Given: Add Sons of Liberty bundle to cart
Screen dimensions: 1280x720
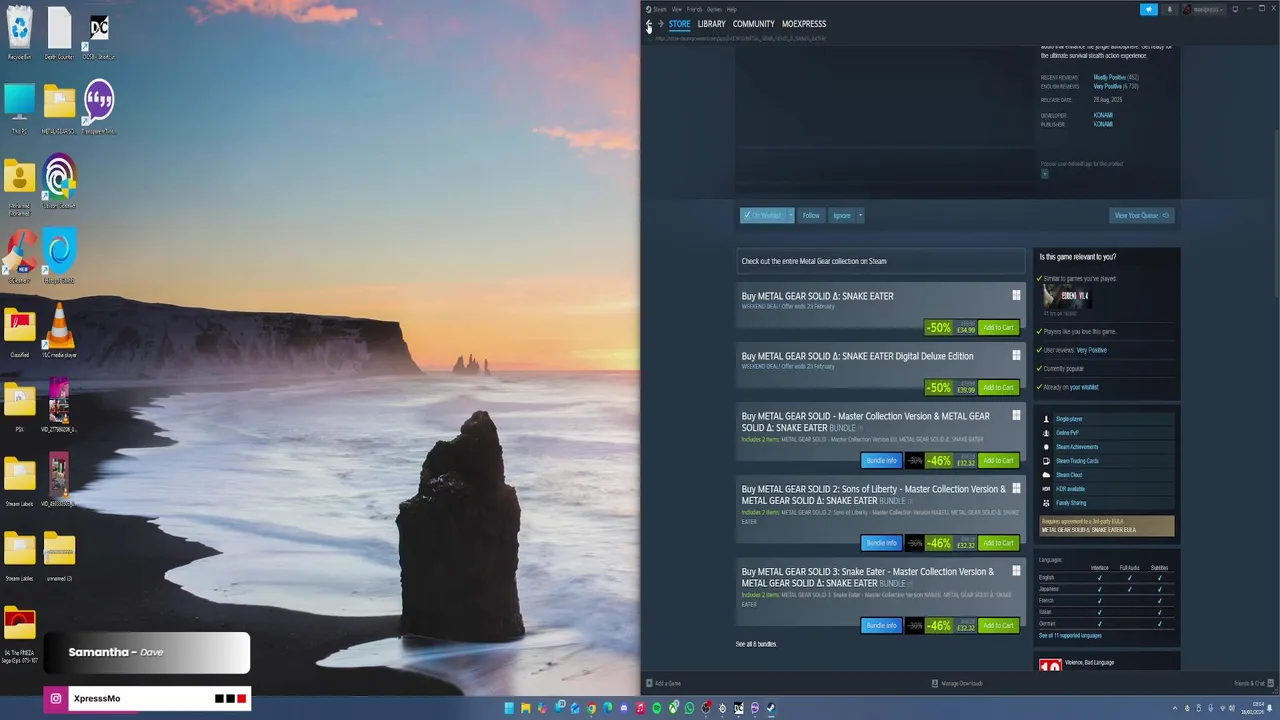Looking at the screenshot, I should tap(998, 543).
